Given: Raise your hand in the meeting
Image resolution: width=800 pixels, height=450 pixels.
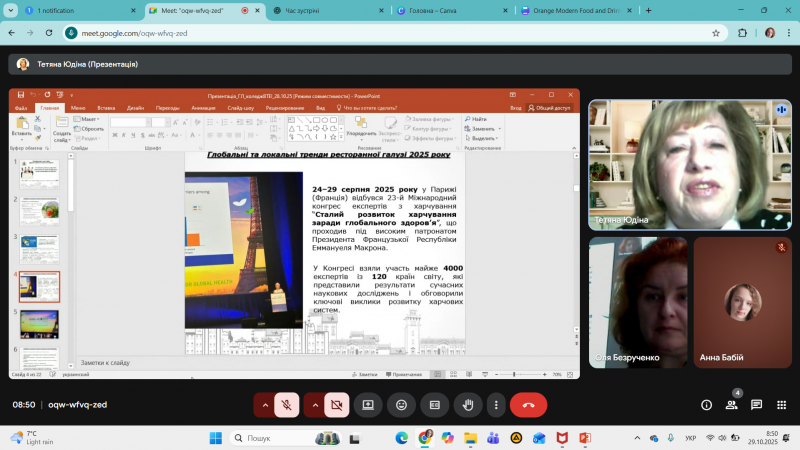Looking at the screenshot, I should (x=466, y=404).
